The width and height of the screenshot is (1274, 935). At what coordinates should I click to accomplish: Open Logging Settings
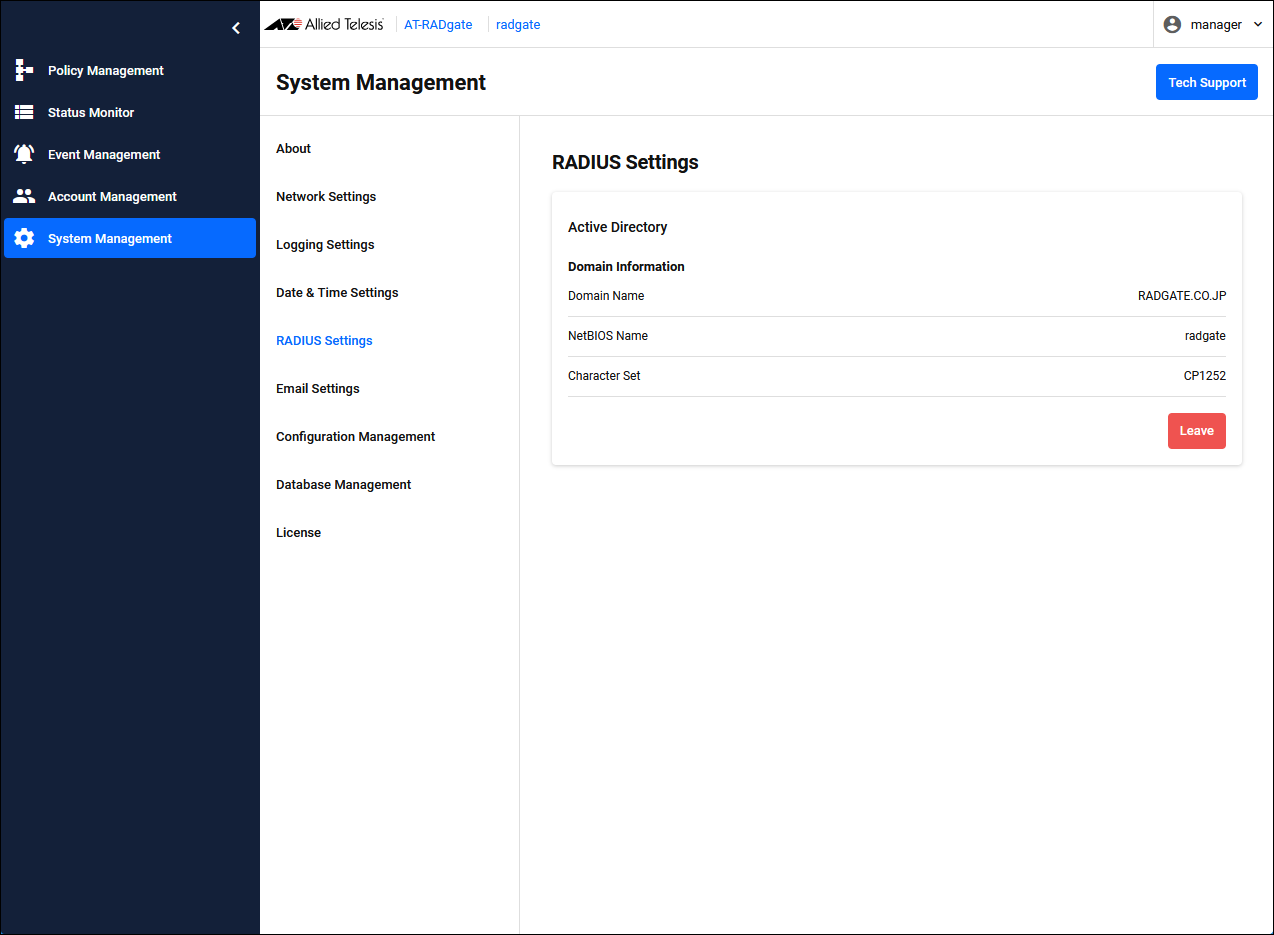coord(325,245)
